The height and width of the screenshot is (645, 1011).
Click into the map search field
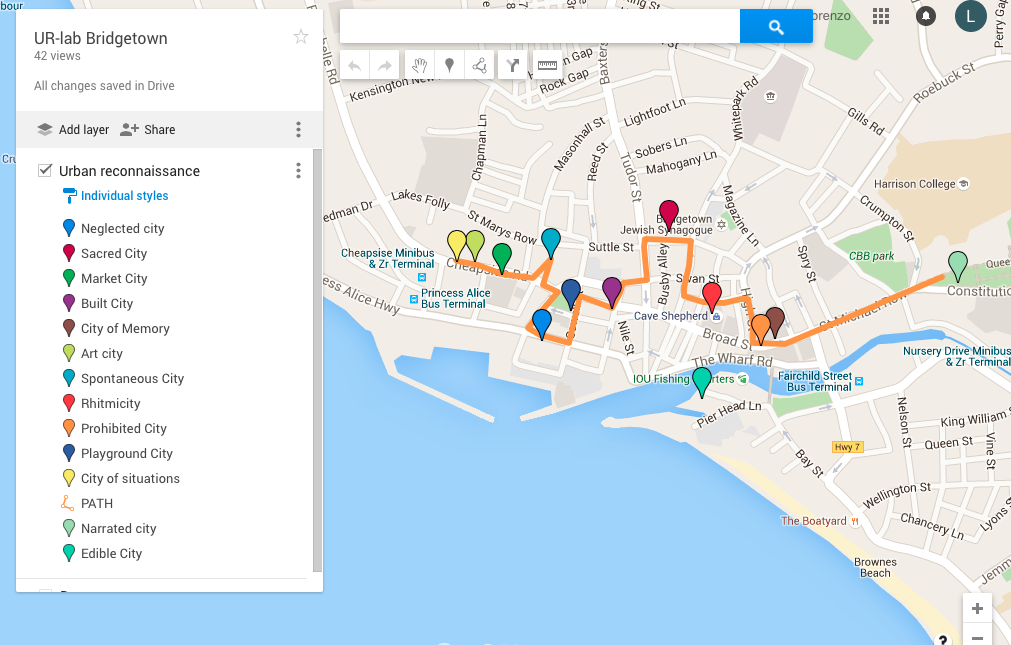540,26
